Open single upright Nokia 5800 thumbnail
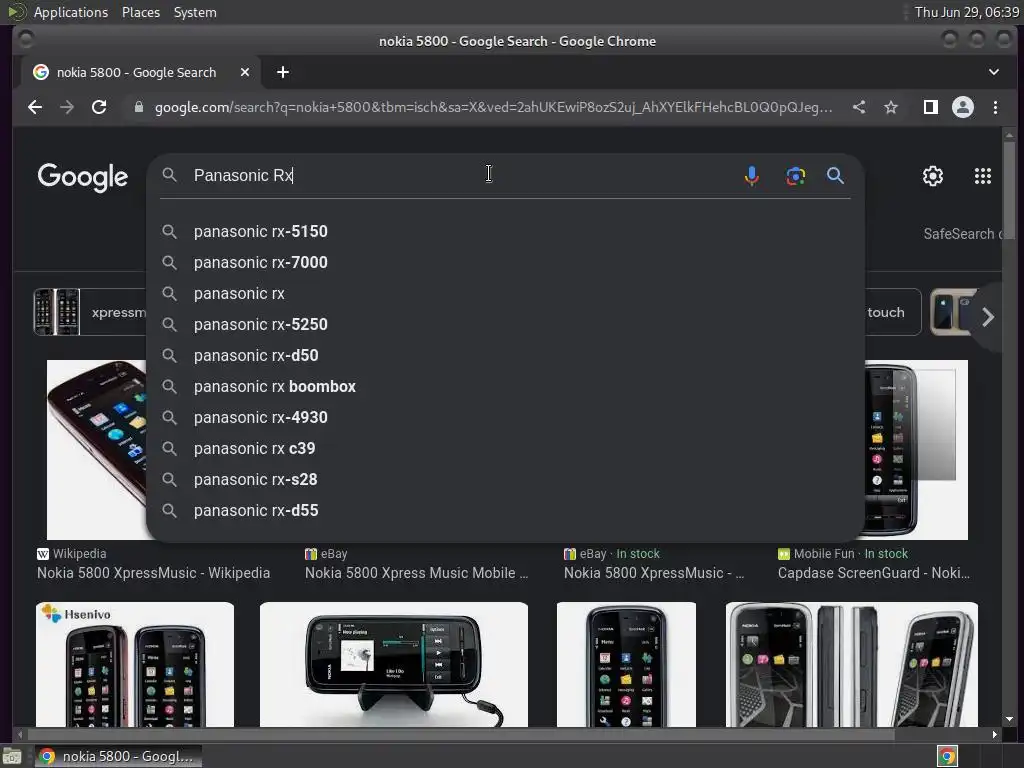 point(626,664)
